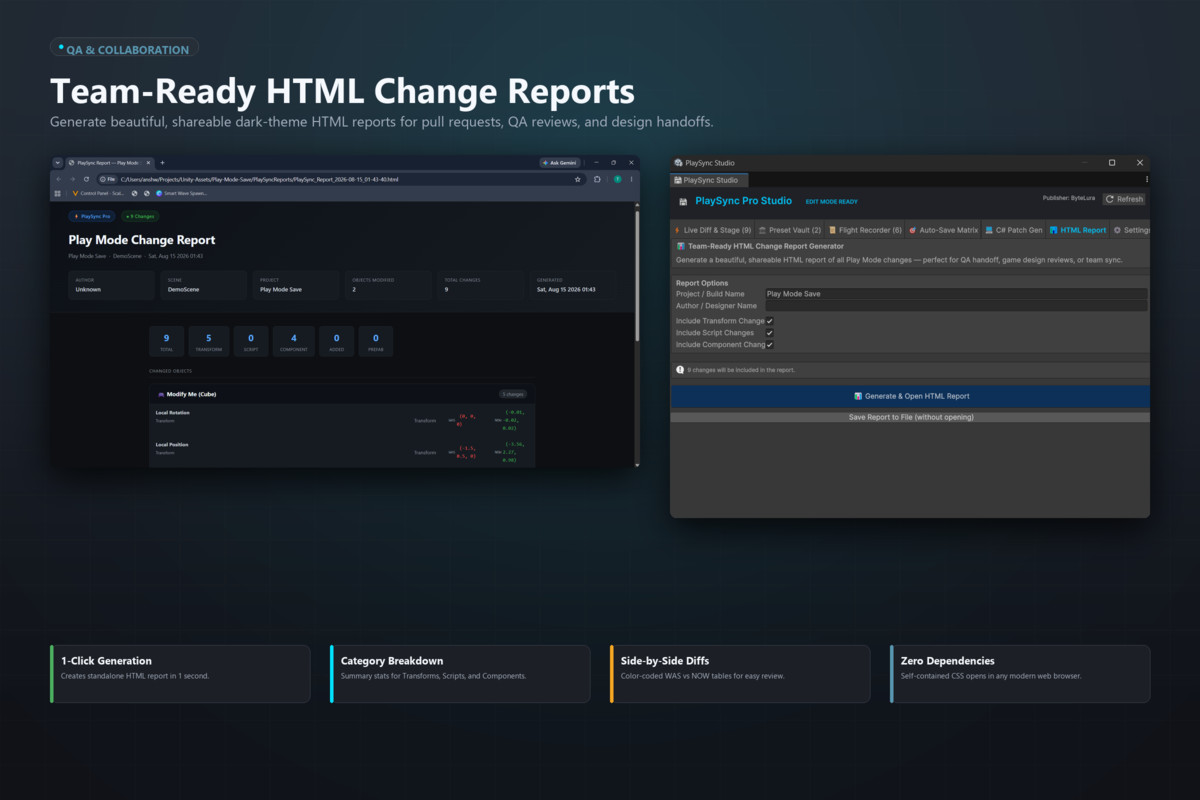The height and width of the screenshot is (800, 1200).
Task: Open the Control Panel bookmark
Action: 97,193
